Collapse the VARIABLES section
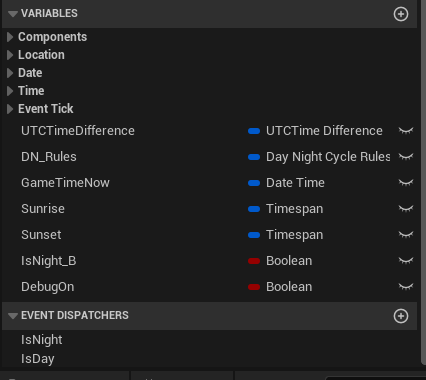Image resolution: width=426 pixels, height=380 pixels. 13,14
